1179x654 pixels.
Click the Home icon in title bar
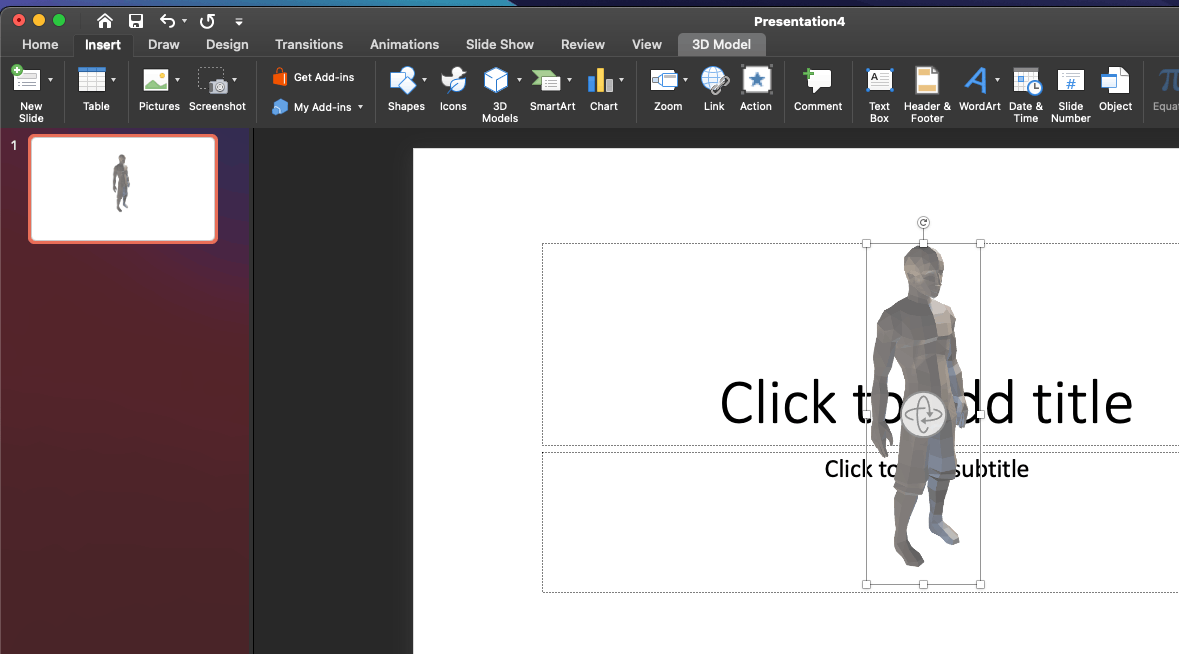coord(105,21)
